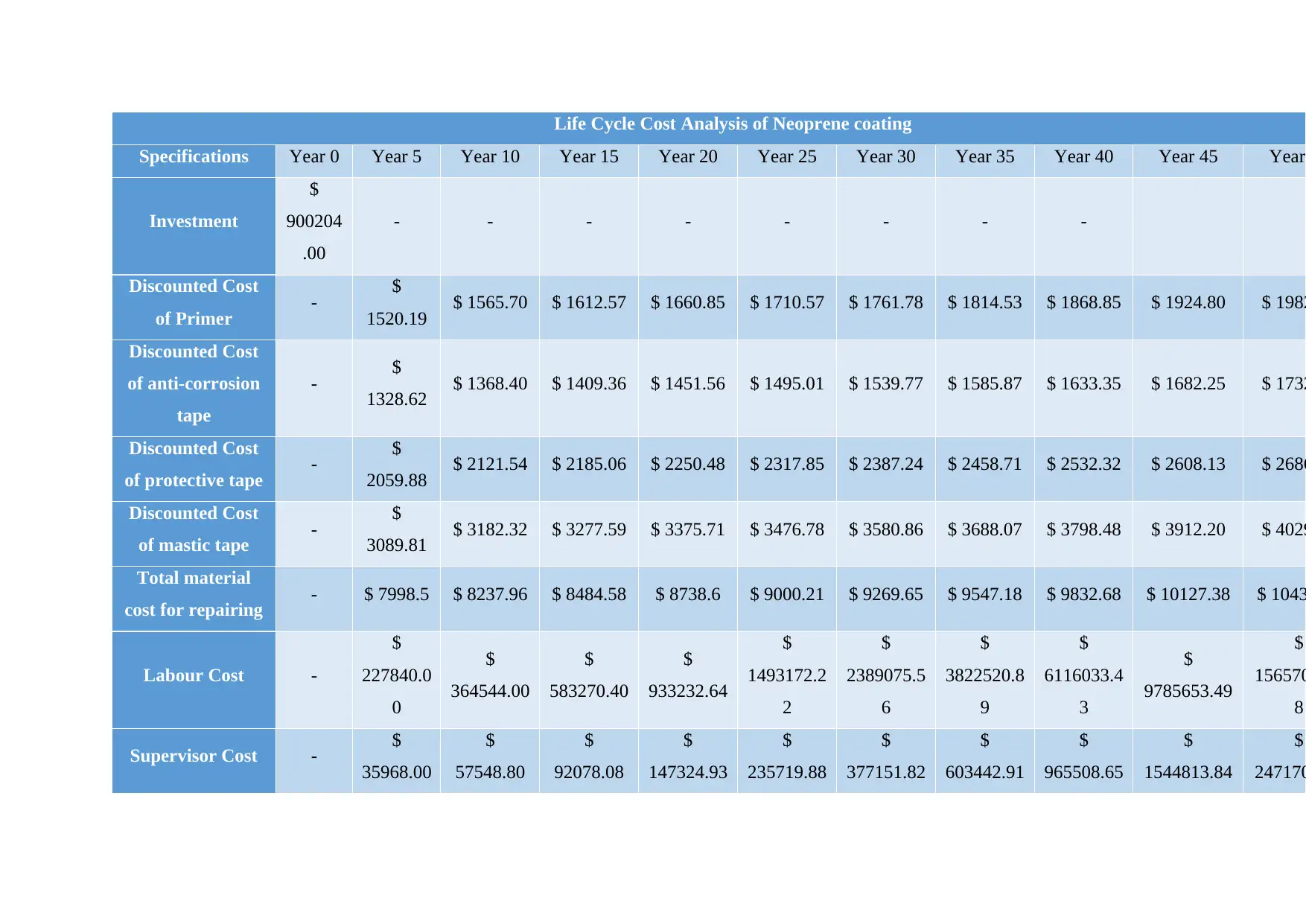
Task: Click anti-corrosion cost '$ 1495.01'
Action: (x=787, y=384)
